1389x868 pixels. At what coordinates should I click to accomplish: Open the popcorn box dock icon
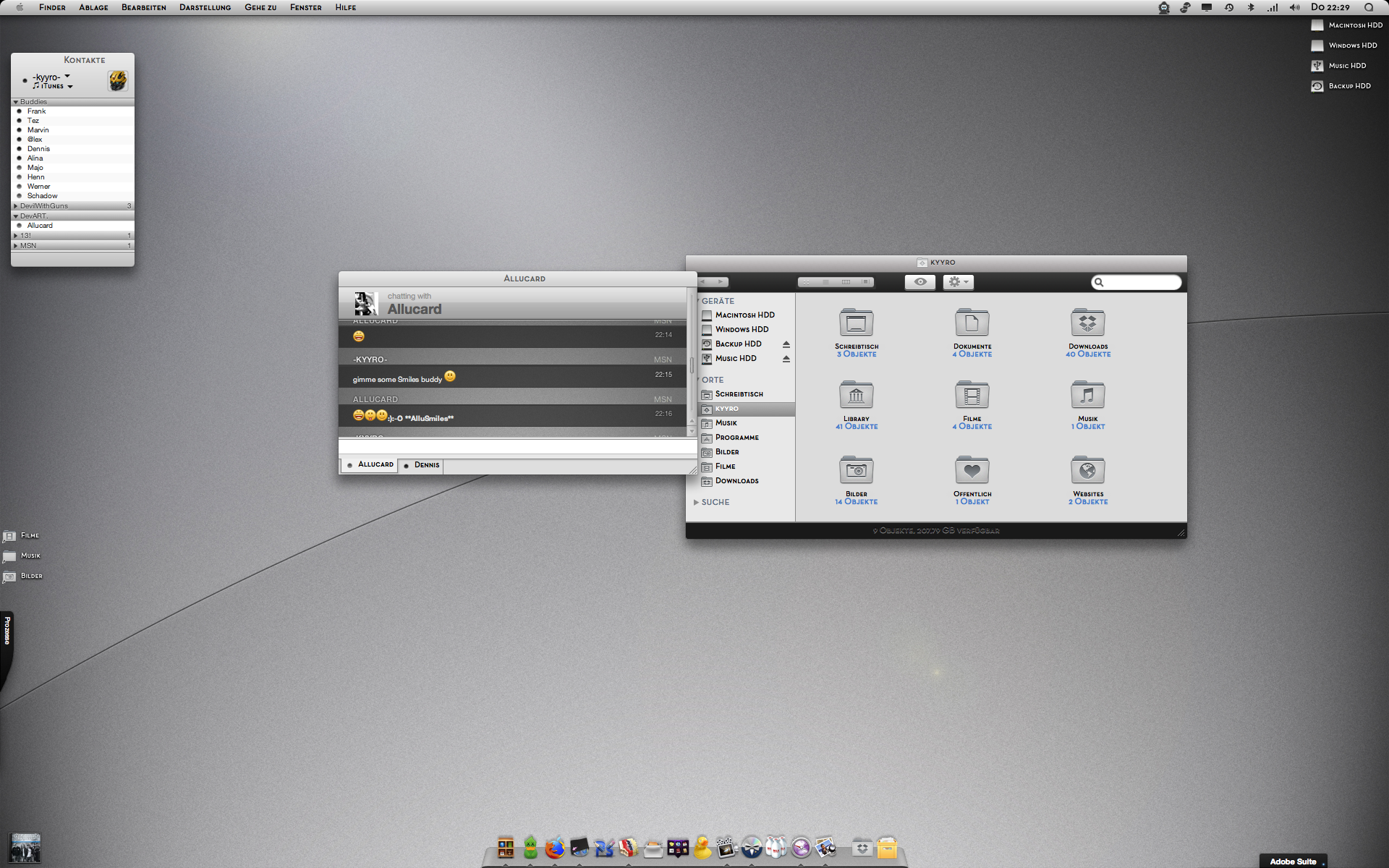(x=629, y=847)
